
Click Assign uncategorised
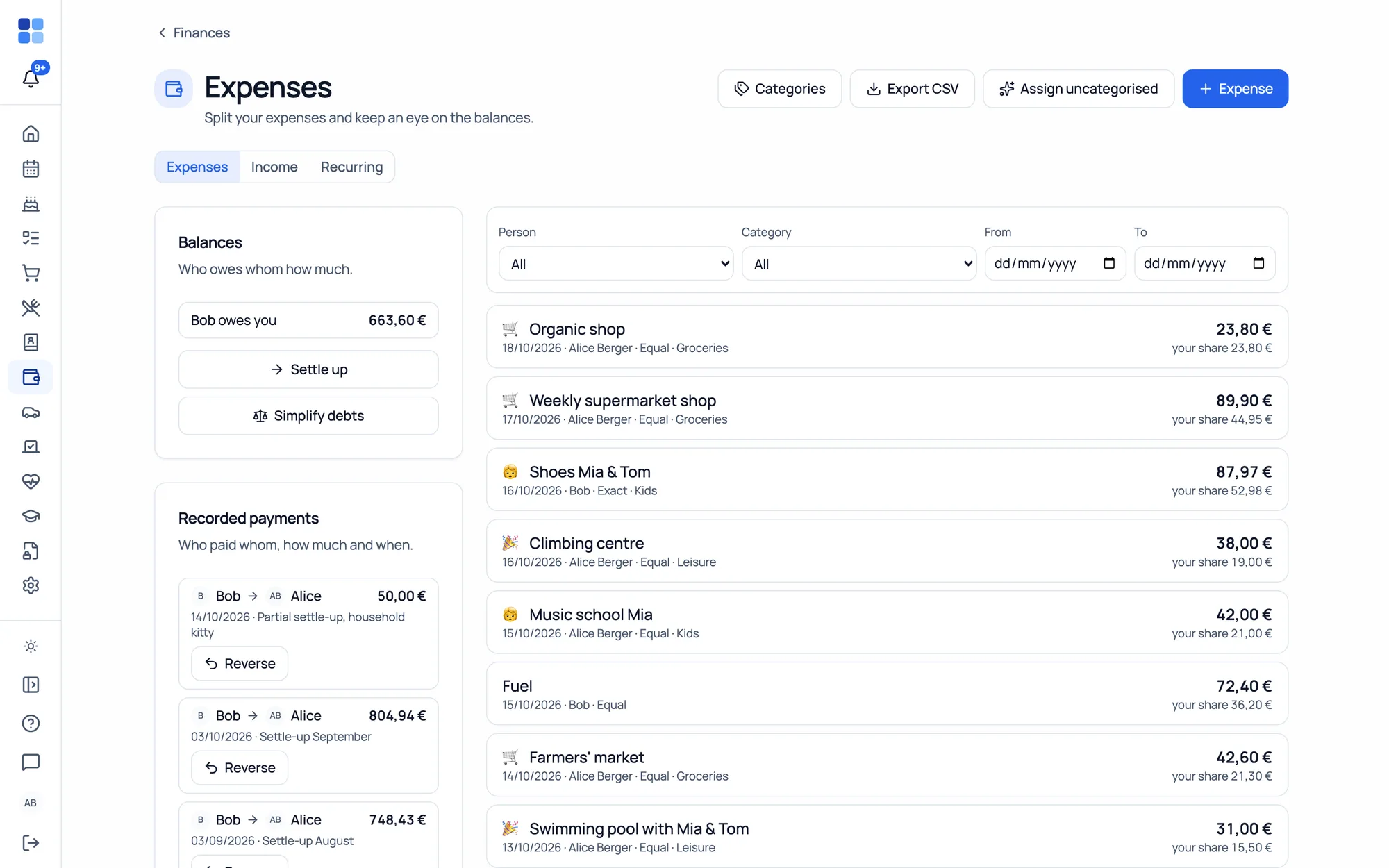(1079, 89)
